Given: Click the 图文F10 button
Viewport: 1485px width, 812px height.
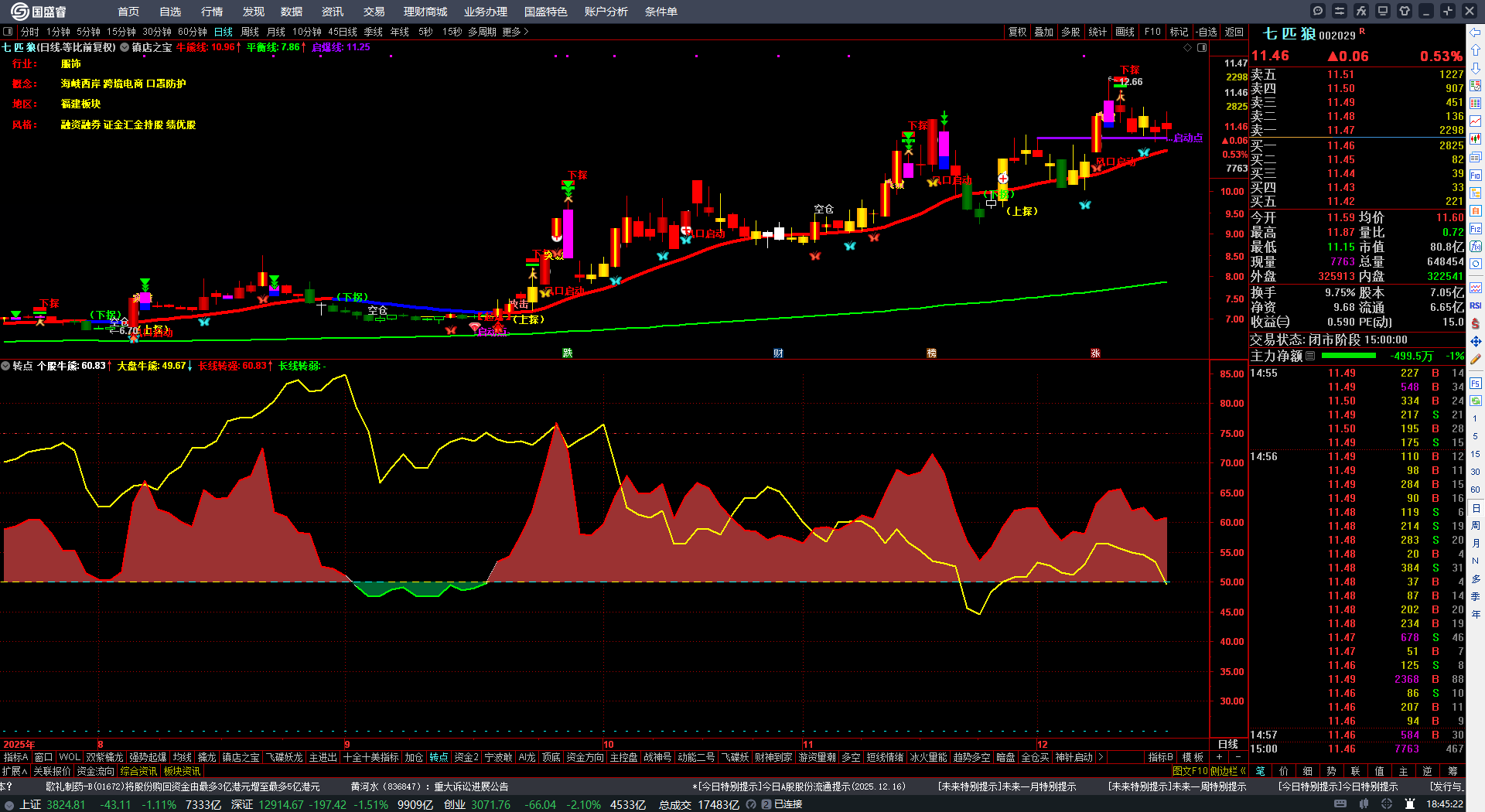Looking at the screenshot, I should [1190, 771].
